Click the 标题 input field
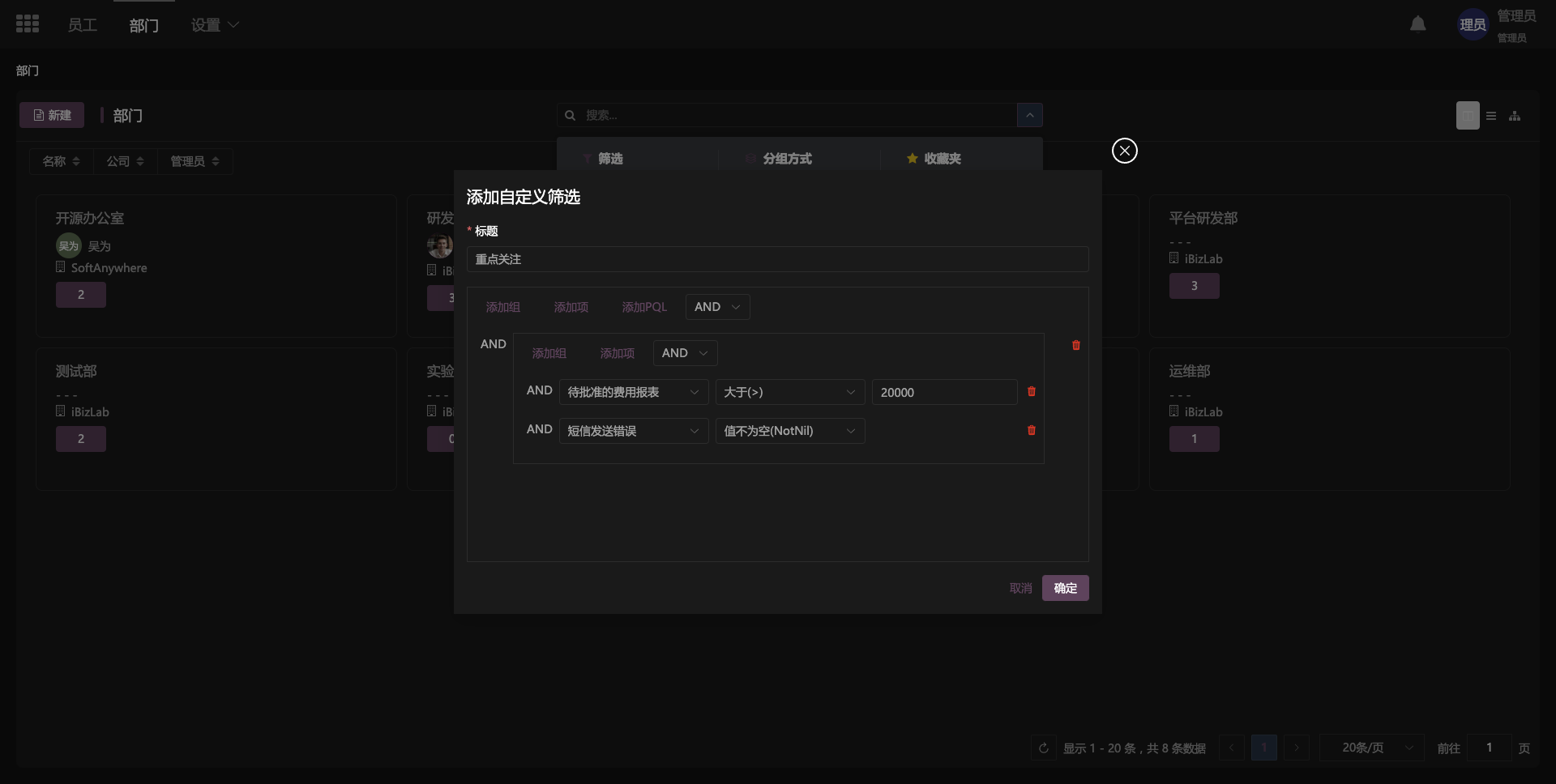 pos(776,259)
